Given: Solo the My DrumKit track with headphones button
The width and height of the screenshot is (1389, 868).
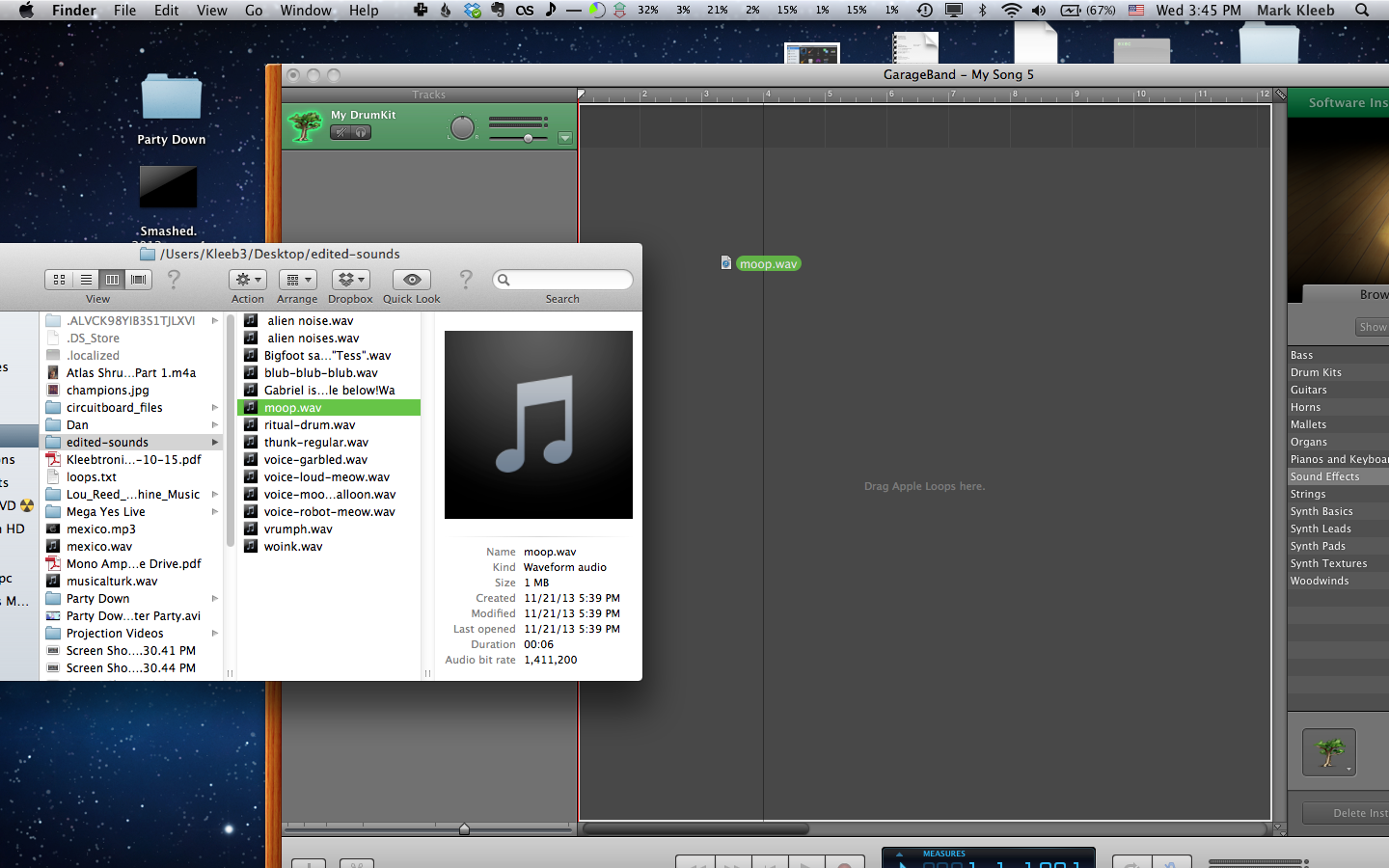Looking at the screenshot, I should tap(361, 132).
